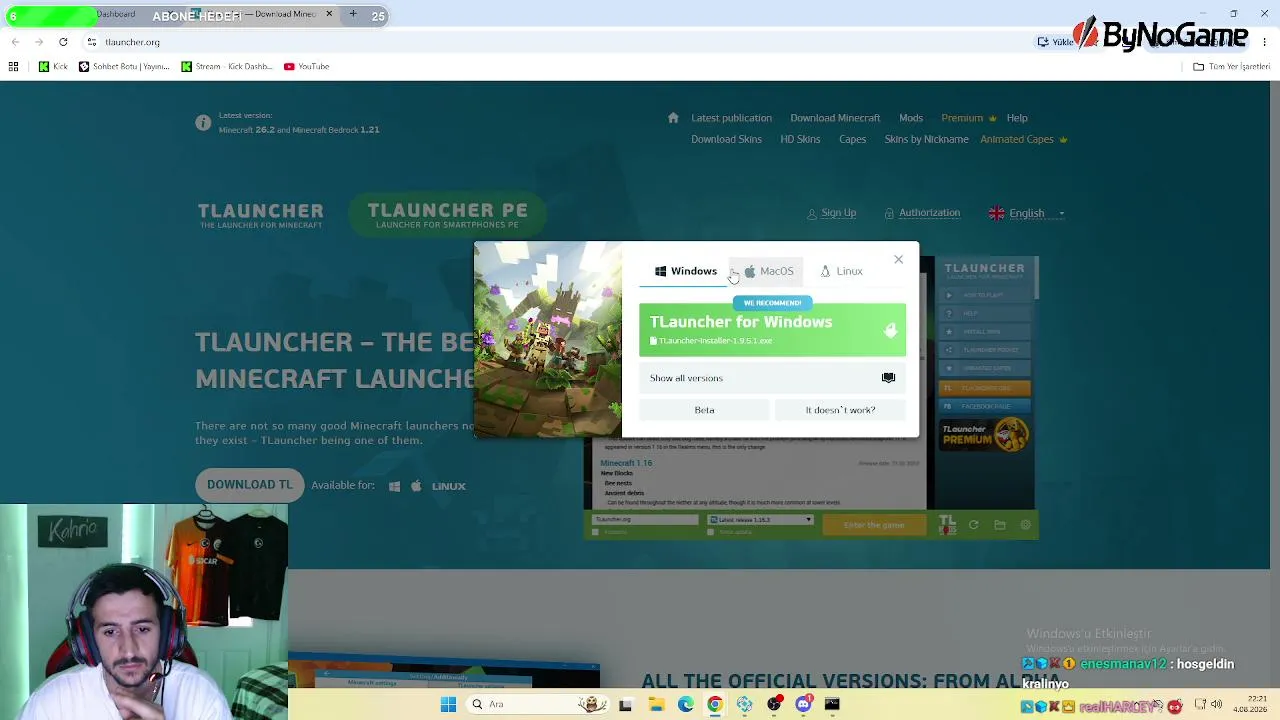
Task: Click the TLauncher logo
Action: pos(260,215)
